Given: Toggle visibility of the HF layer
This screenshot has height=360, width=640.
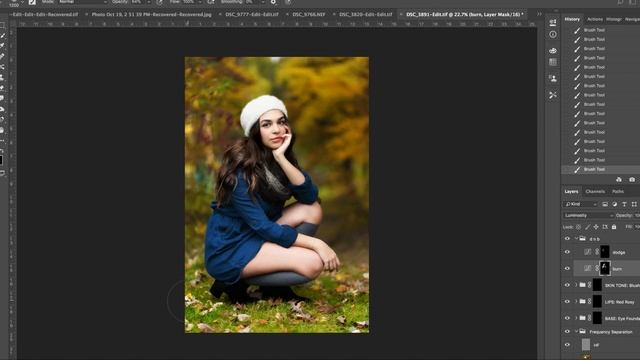Looking at the screenshot, I should point(567,345).
